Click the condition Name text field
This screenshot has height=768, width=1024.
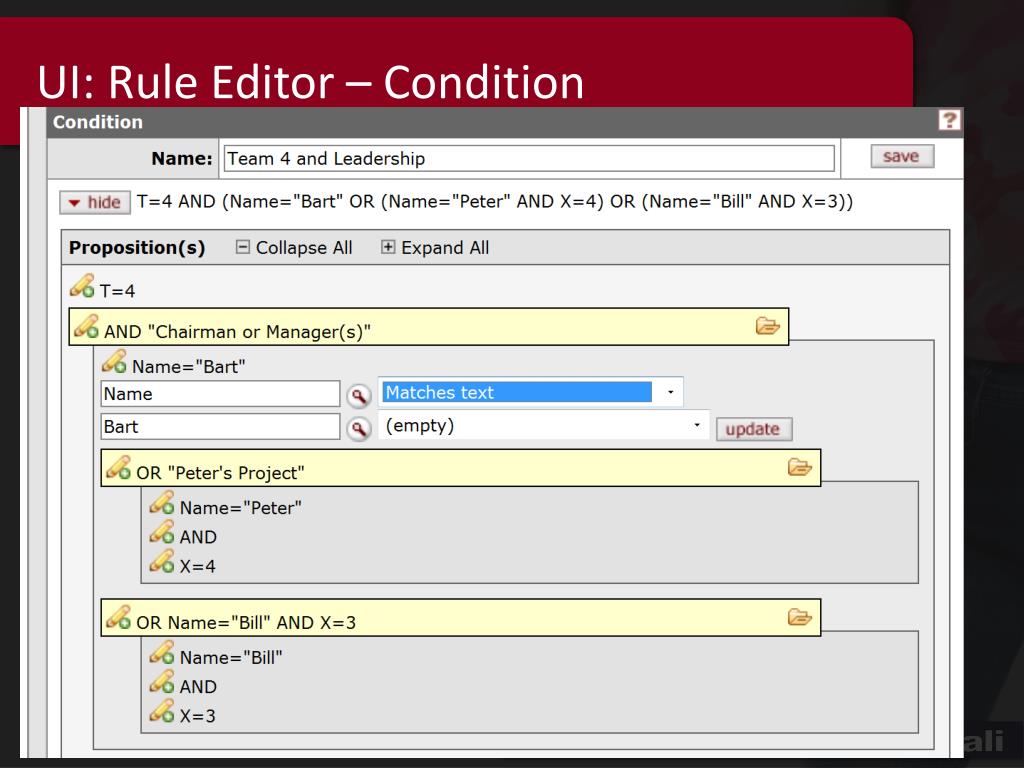[x=528, y=158]
